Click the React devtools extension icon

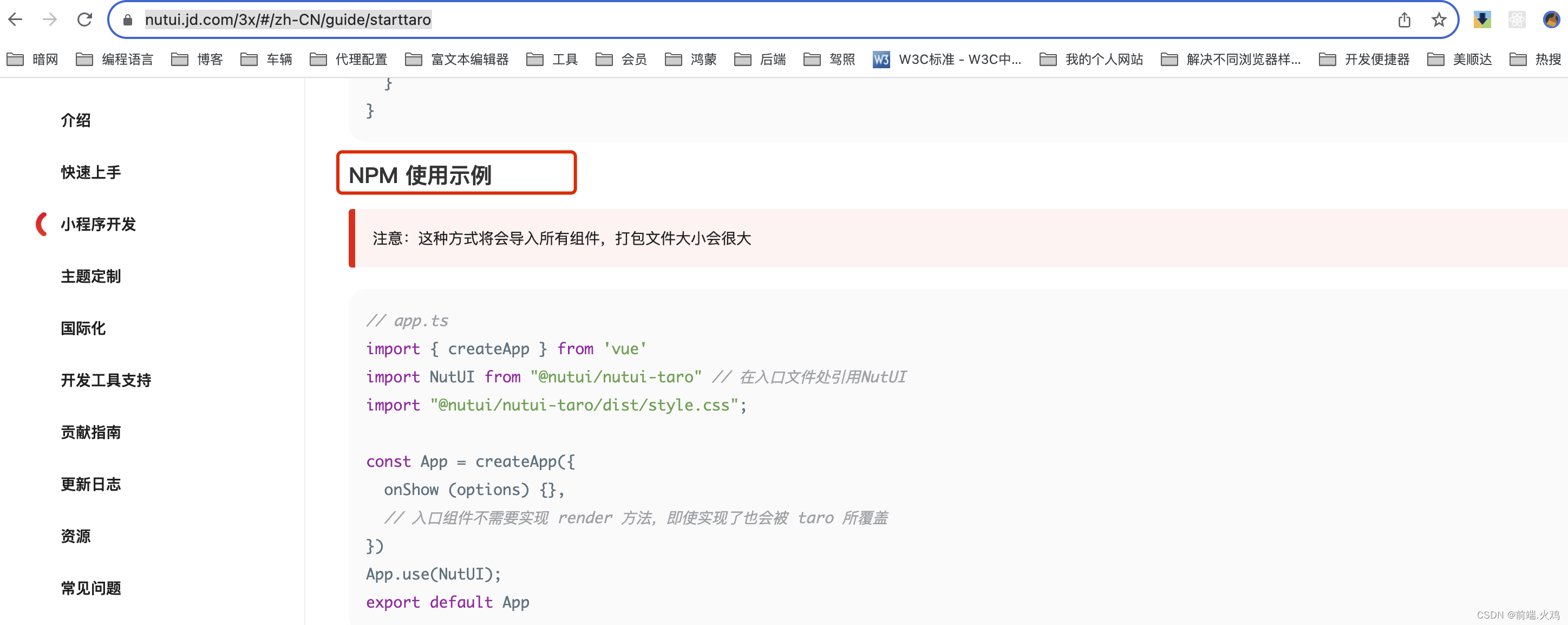1516,19
